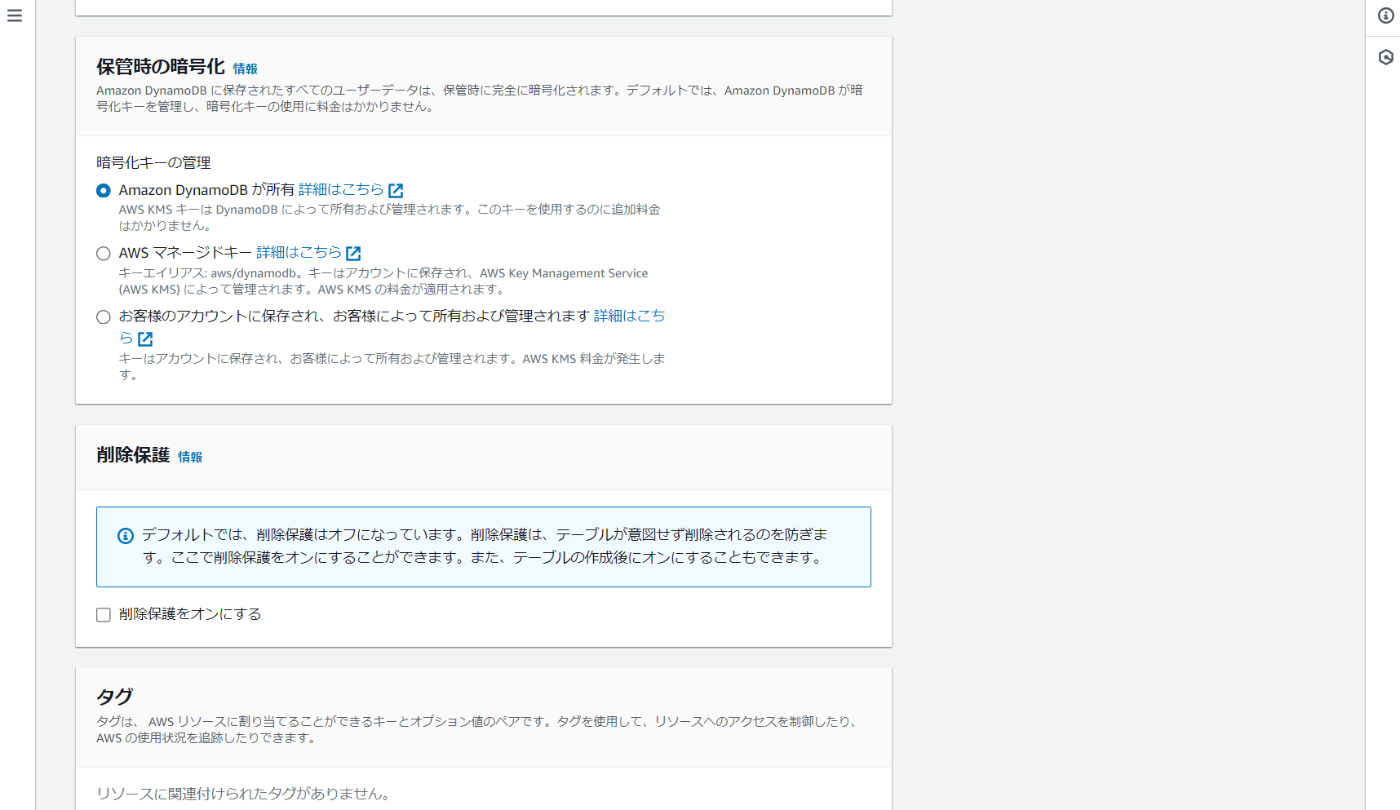Click the 暗号化キーの管理 label
This screenshot has width=1400, height=810.
pyautogui.click(x=153, y=162)
